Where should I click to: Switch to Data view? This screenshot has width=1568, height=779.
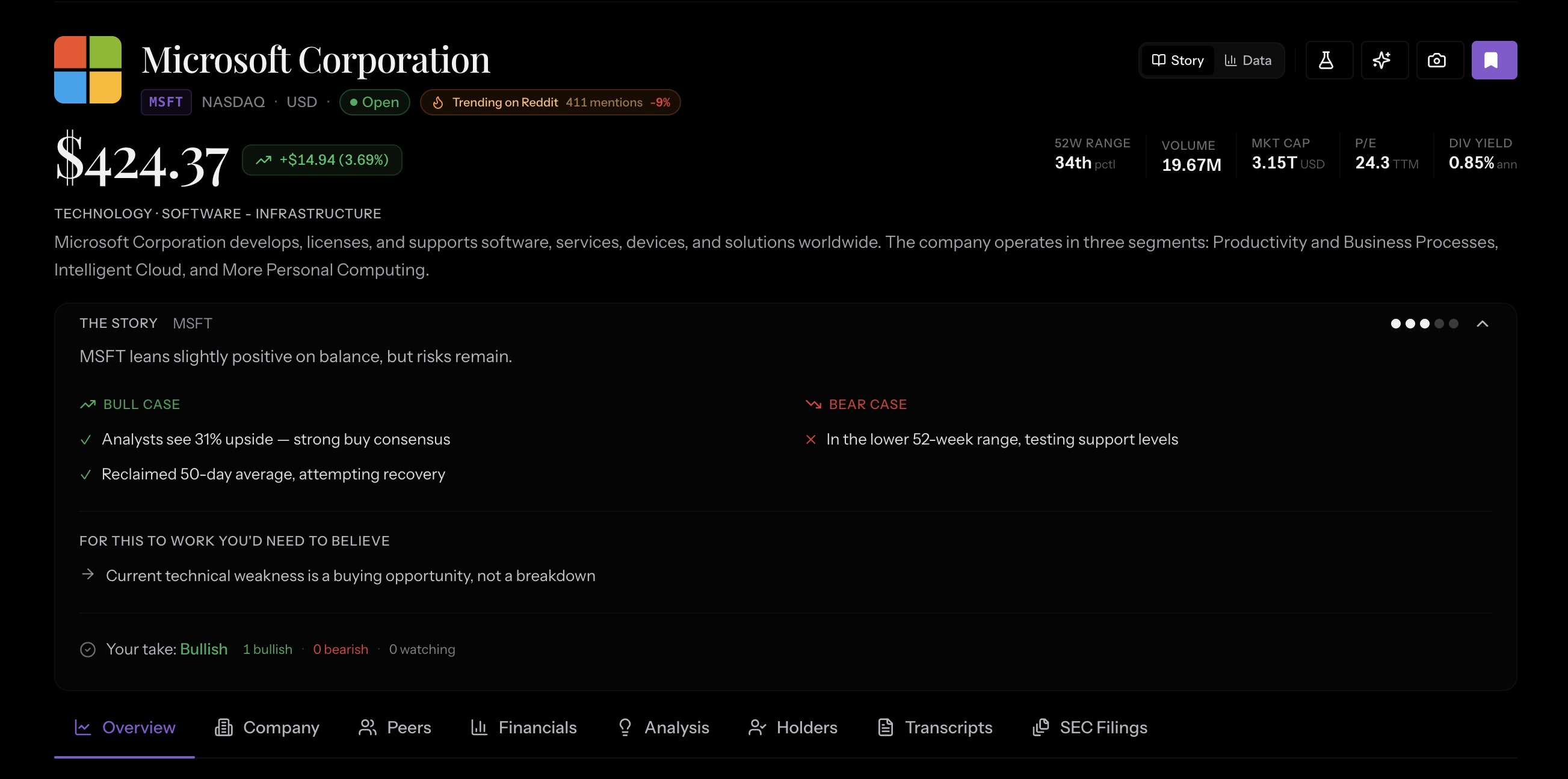tap(1248, 60)
